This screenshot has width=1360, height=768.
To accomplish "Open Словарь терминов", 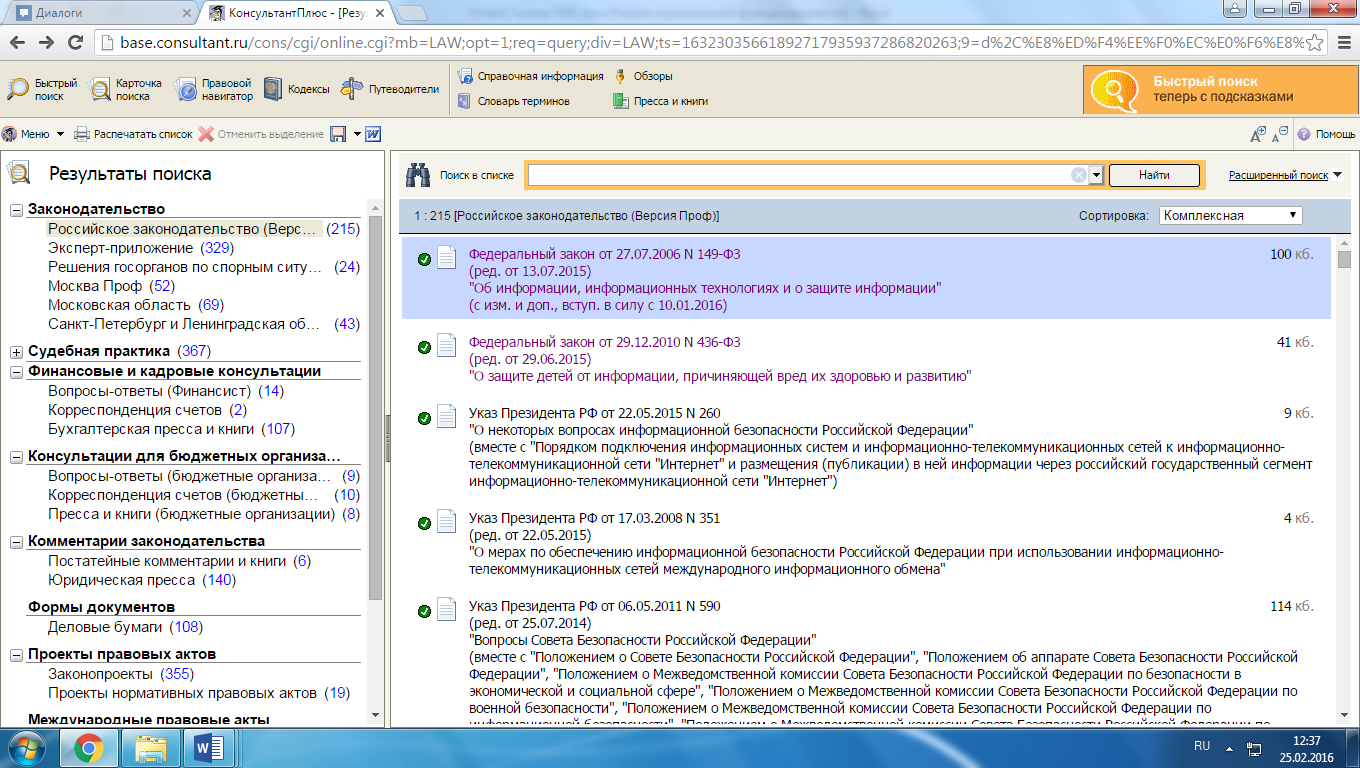I will click(x=514, y=101).
